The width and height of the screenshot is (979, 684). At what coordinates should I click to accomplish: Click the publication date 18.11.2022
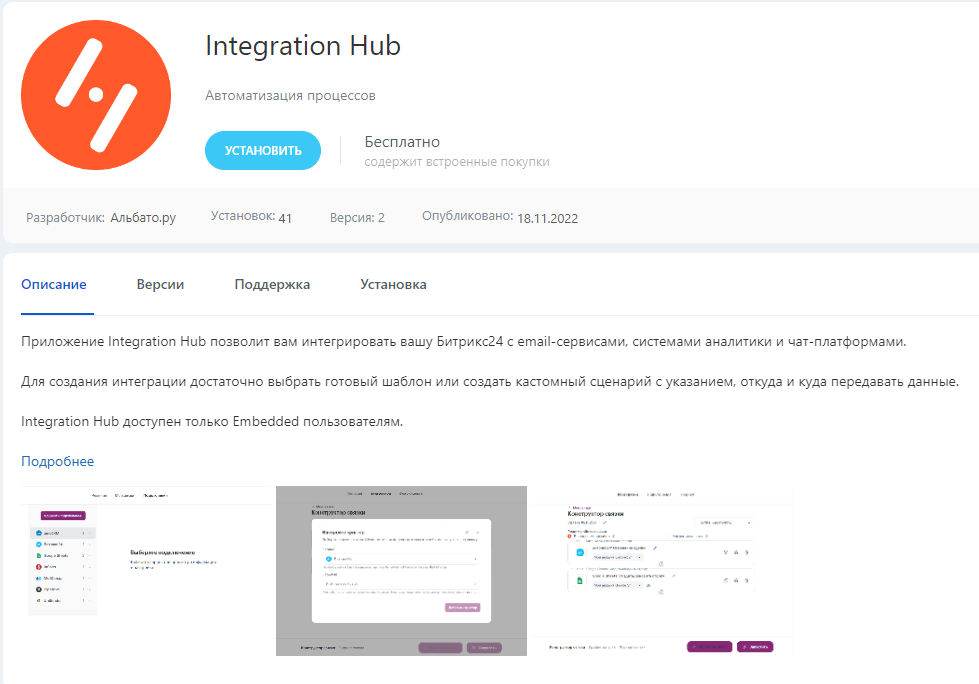(x=548, y=218)
